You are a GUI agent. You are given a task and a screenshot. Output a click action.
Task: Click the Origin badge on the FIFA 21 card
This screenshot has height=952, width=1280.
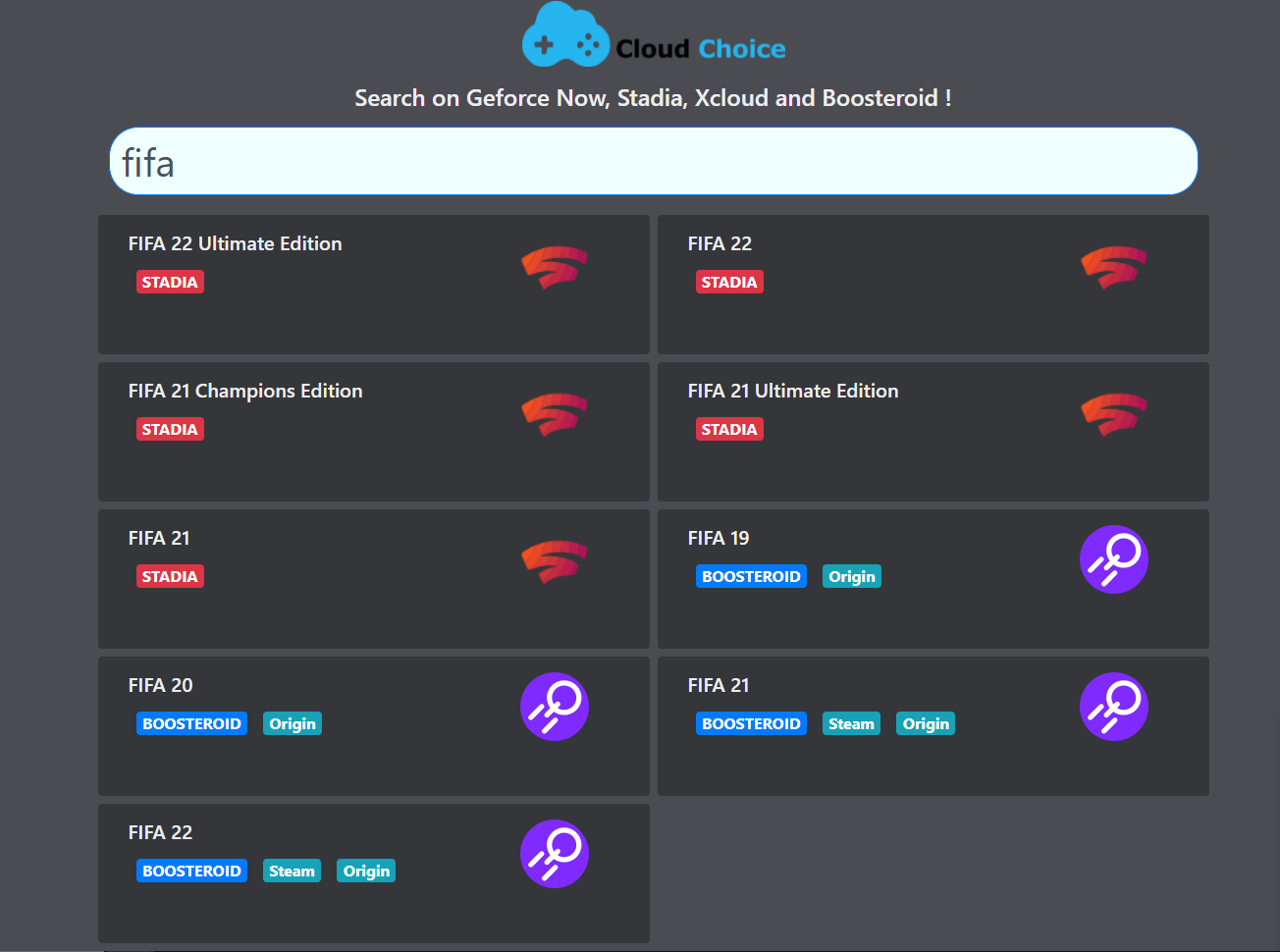tap(926, 724)
